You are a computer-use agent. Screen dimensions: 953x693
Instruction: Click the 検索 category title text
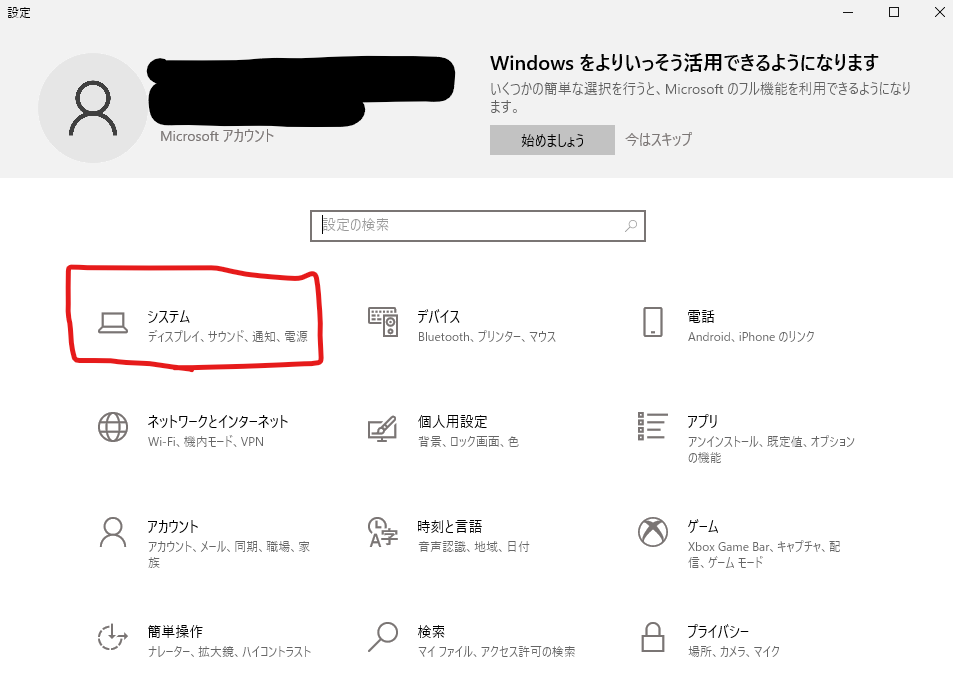(x=431, y=632)
